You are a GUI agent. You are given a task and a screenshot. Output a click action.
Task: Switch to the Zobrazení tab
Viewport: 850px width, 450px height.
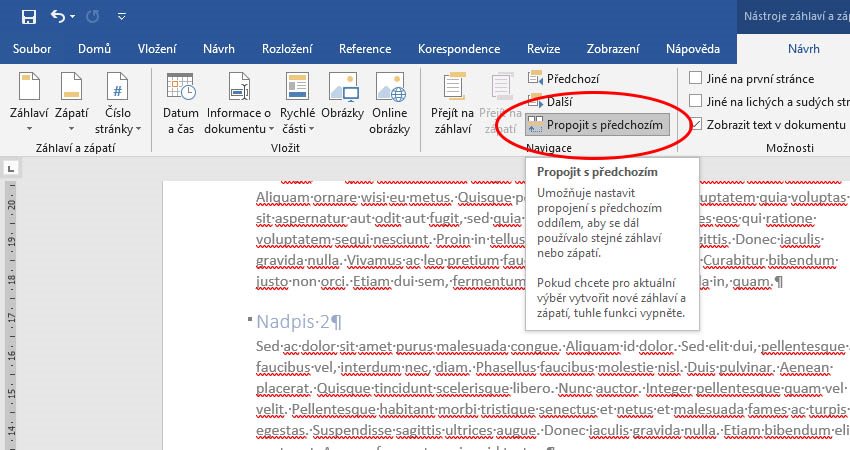tap(613, 49)
